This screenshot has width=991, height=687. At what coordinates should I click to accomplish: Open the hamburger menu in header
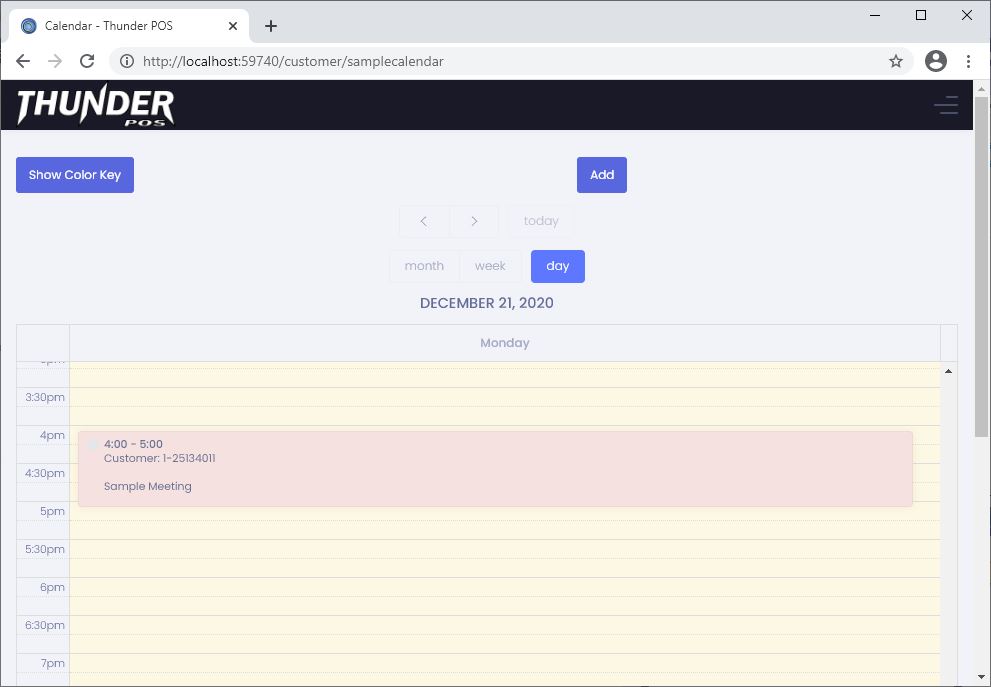[945, 105]
